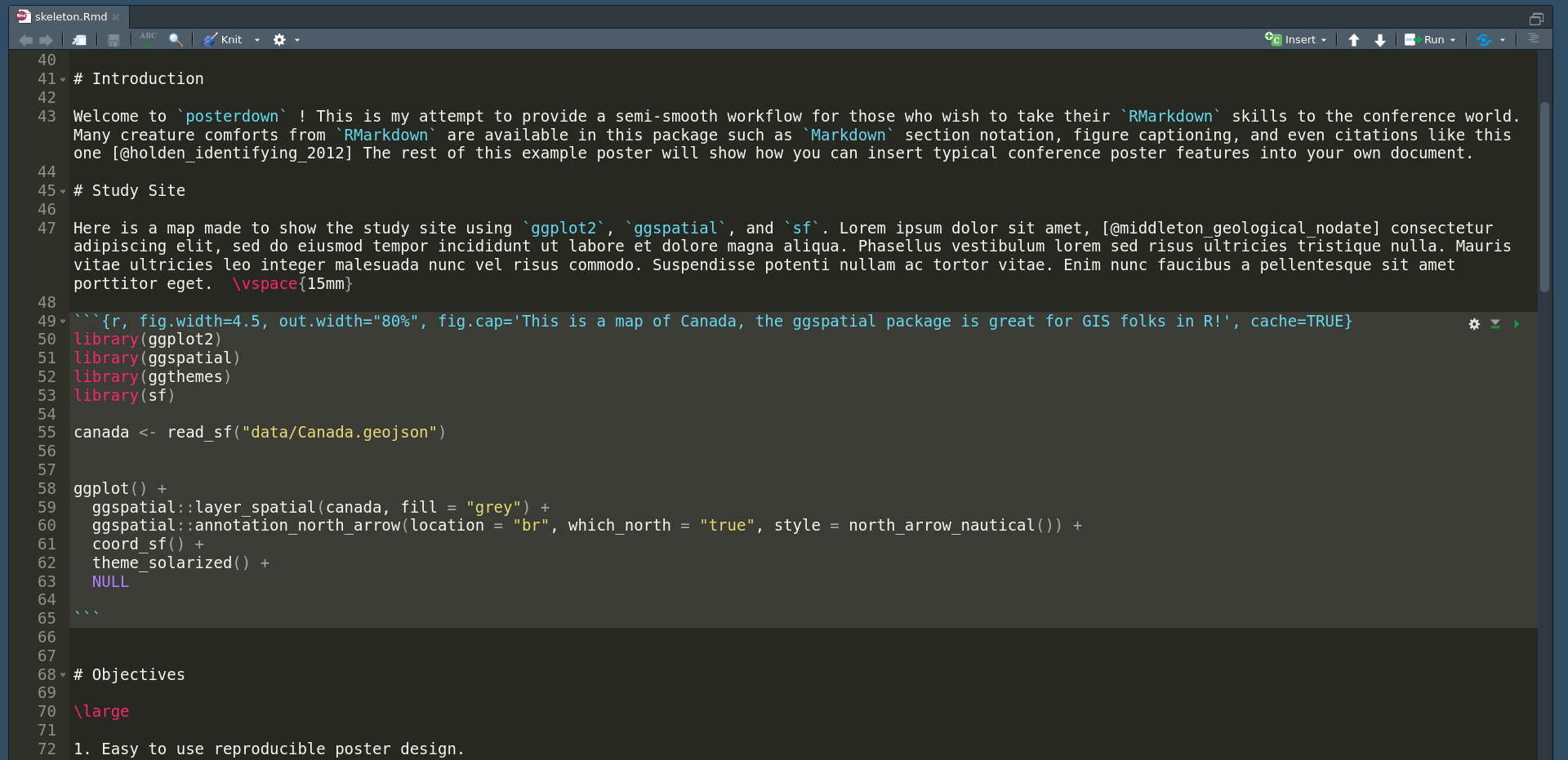The height and width of the screenshot is (760, 1568).
Task: Collapse the code chunk at line 49
Action: coord(63,322)
